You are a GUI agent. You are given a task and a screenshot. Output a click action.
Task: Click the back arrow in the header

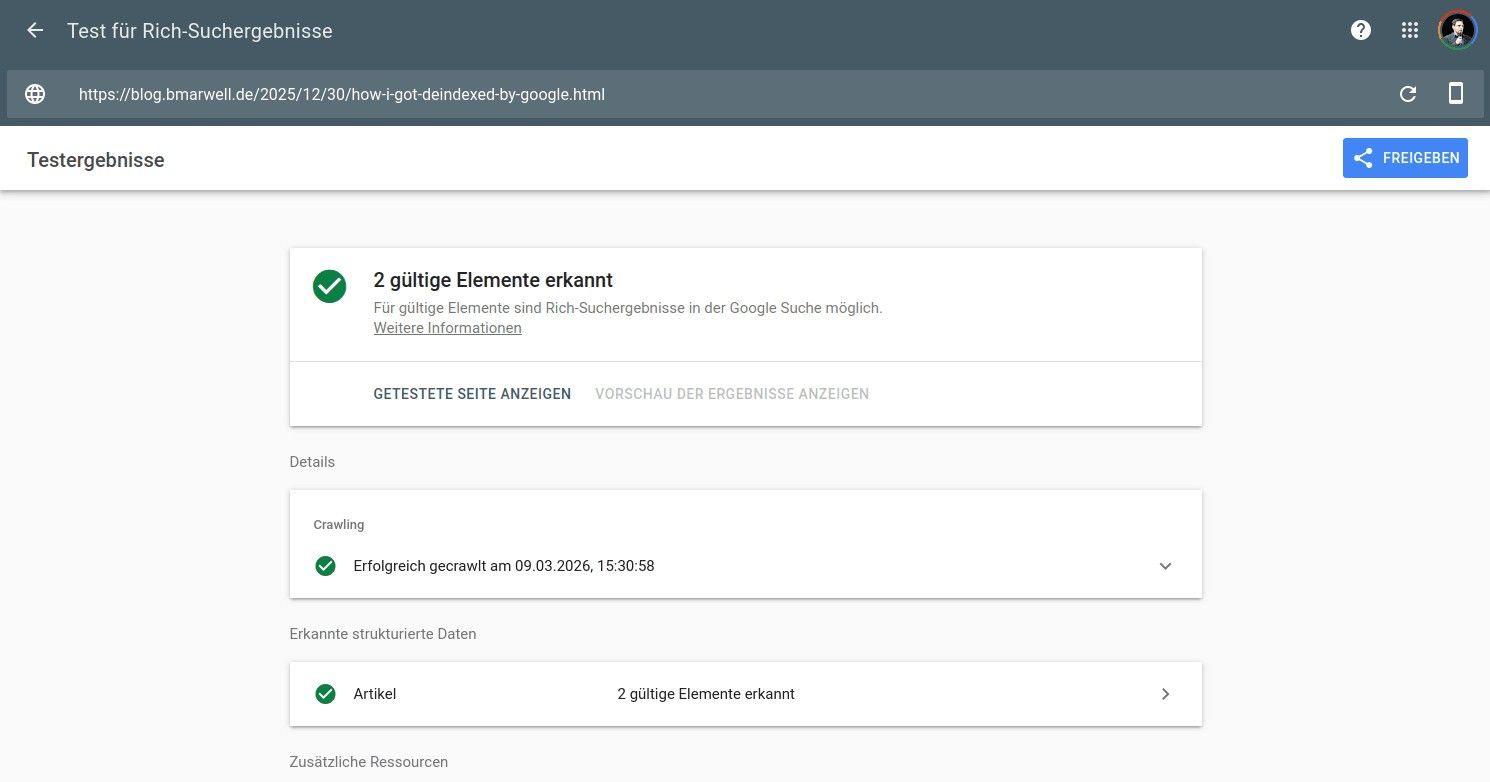click(35, 30)
